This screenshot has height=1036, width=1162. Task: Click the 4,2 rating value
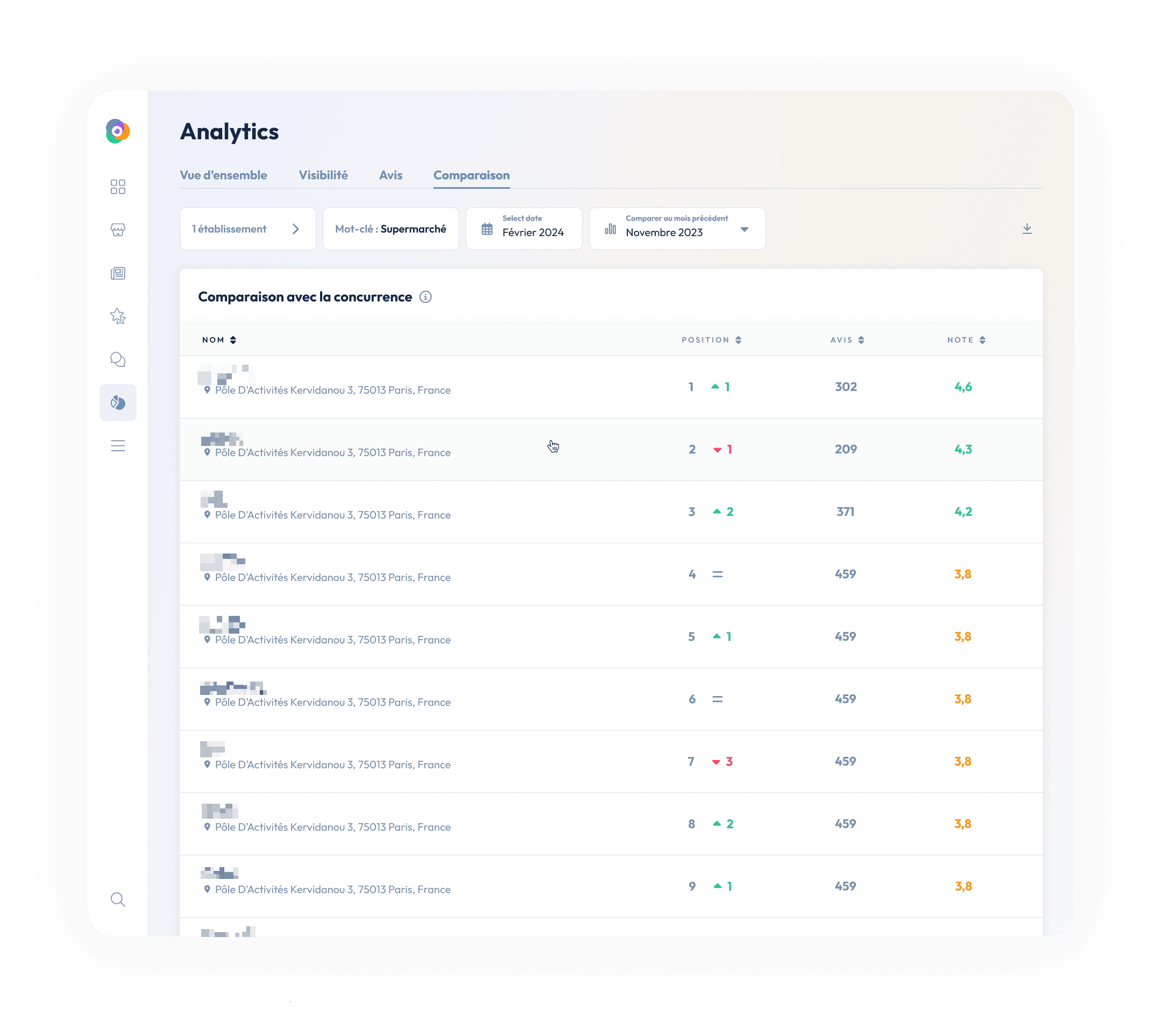click(963, 512)
